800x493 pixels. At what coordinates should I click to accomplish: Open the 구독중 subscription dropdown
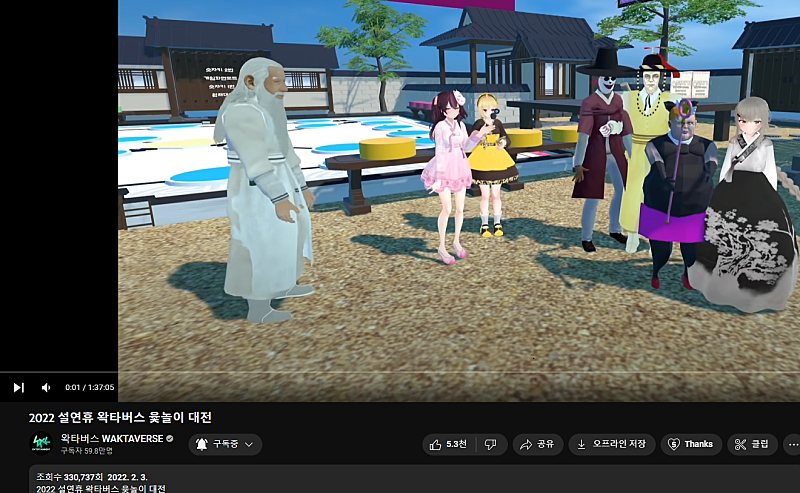click(225, 444)
